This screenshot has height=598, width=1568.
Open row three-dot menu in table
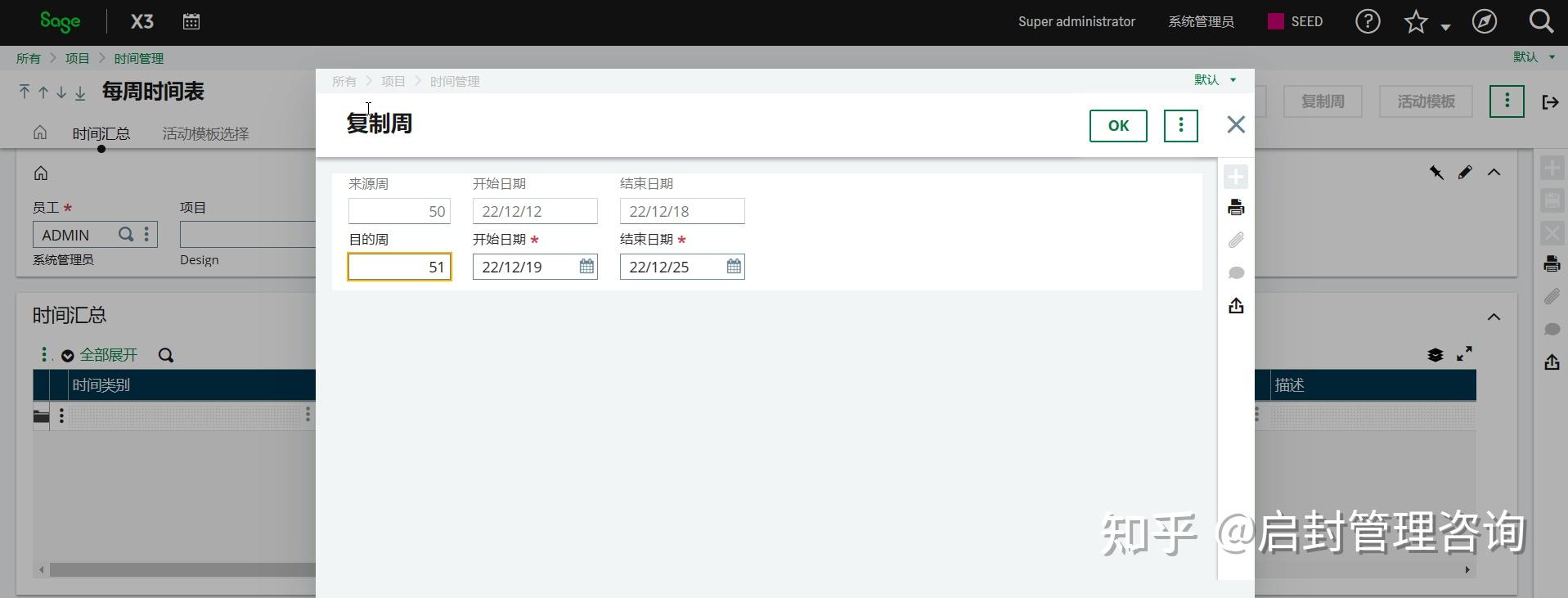61,416
